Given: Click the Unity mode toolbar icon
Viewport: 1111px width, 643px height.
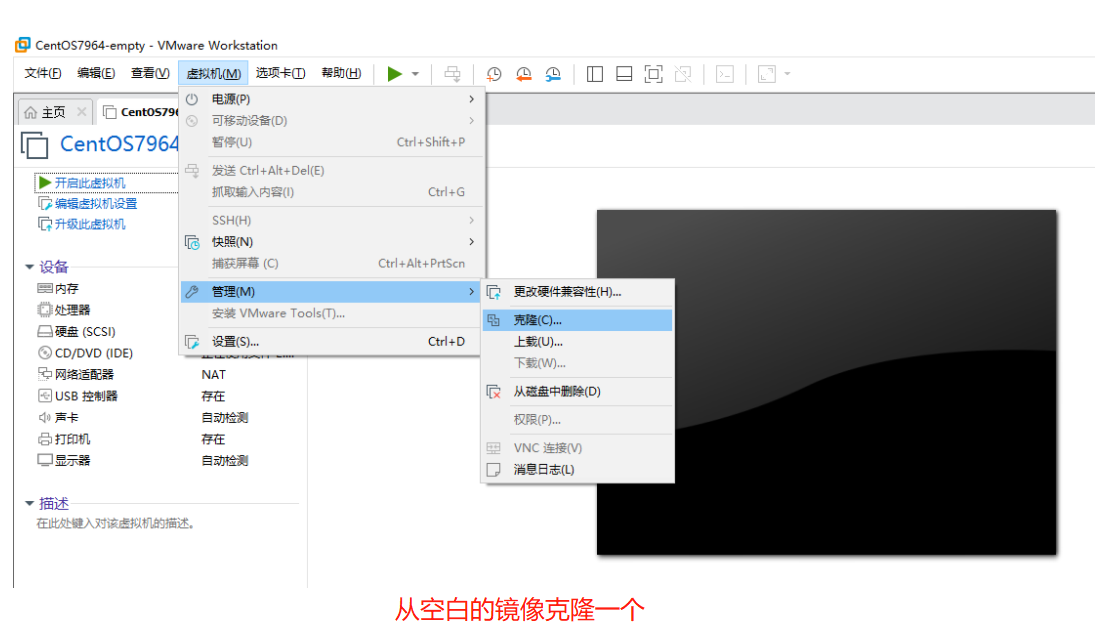Looking at the screenshot, I should [x=683, y=74].
